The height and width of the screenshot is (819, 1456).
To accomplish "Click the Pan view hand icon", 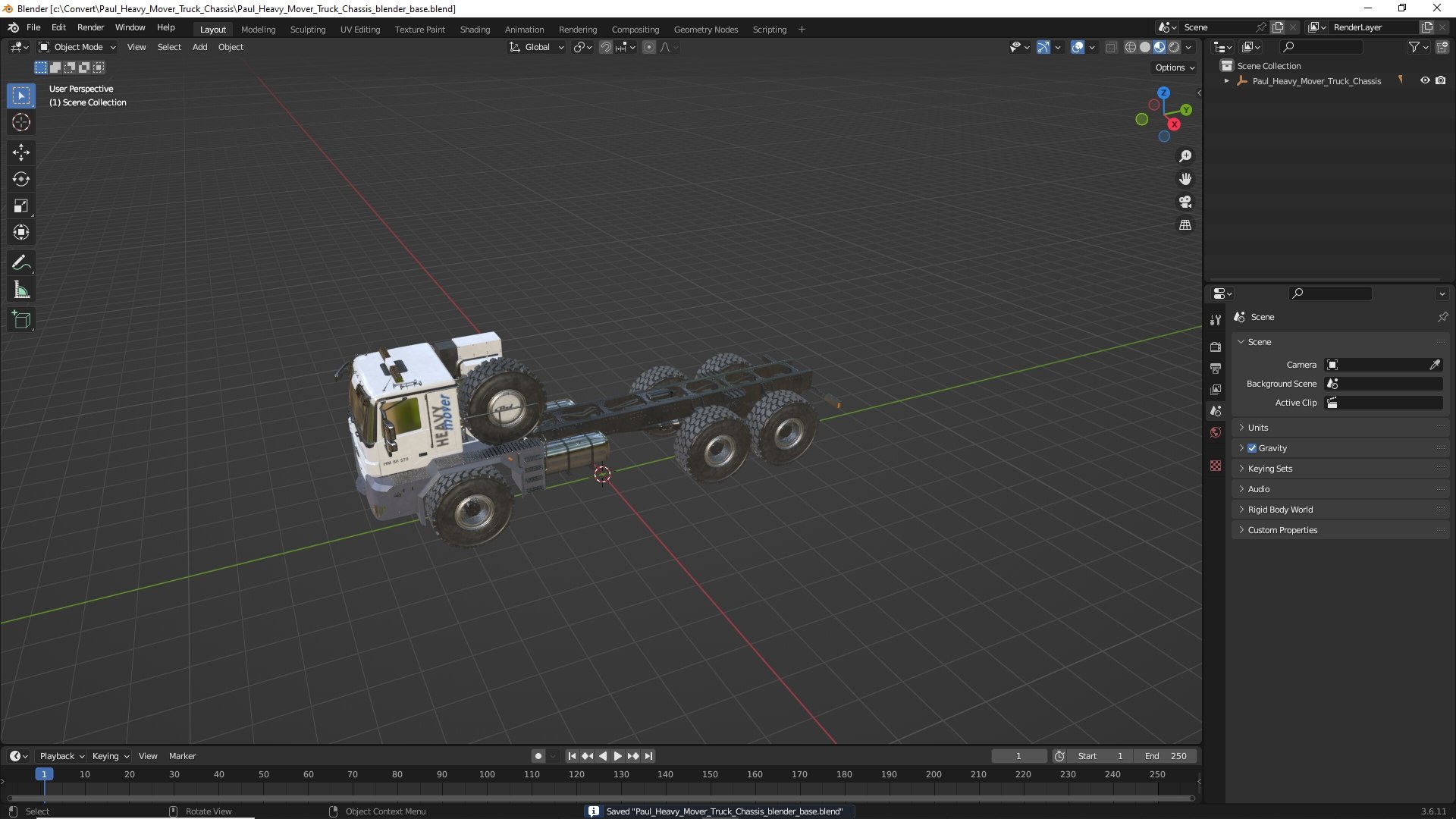I will [1185, 179].
